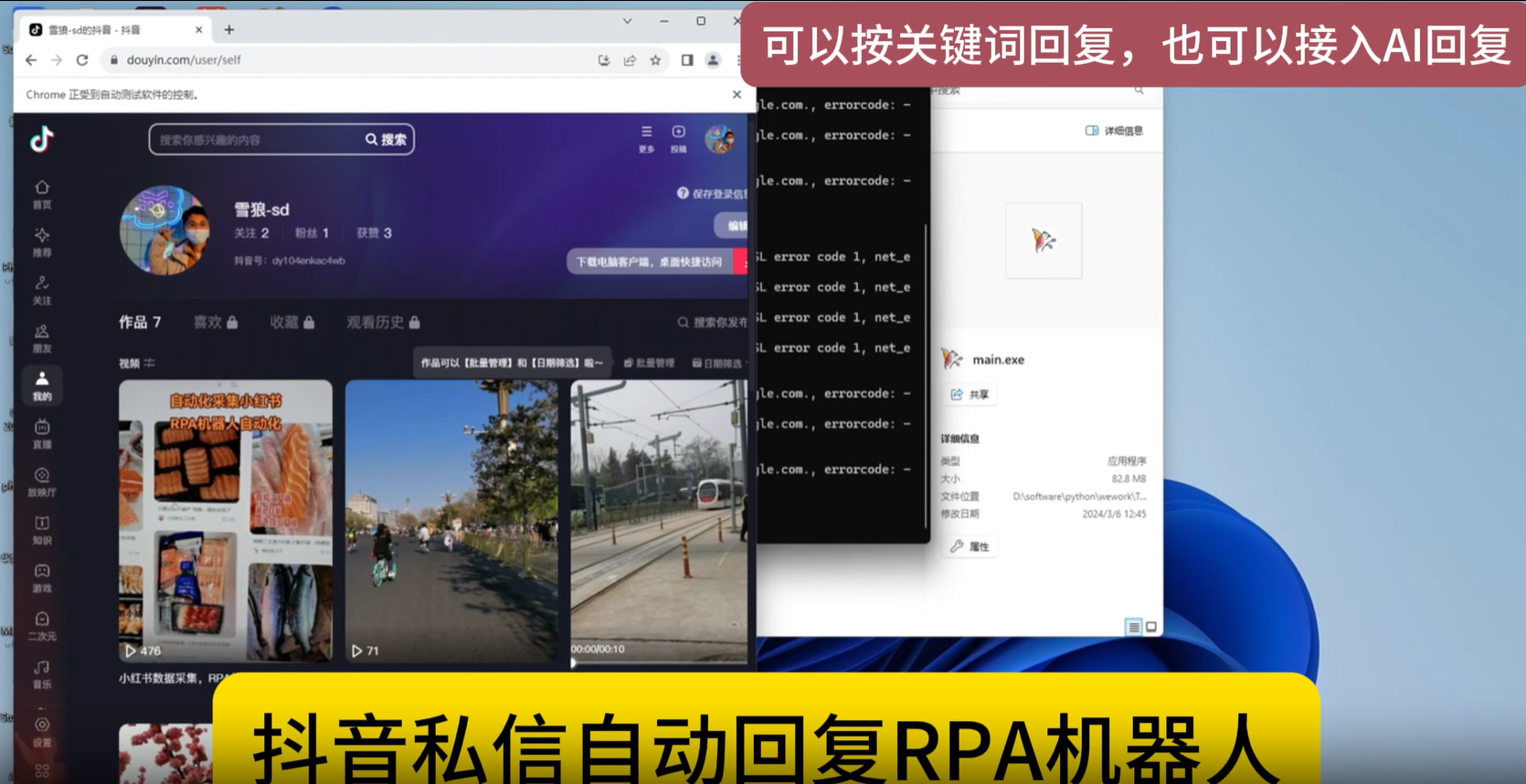Select the locked 收藏 tab

[292, 322]
